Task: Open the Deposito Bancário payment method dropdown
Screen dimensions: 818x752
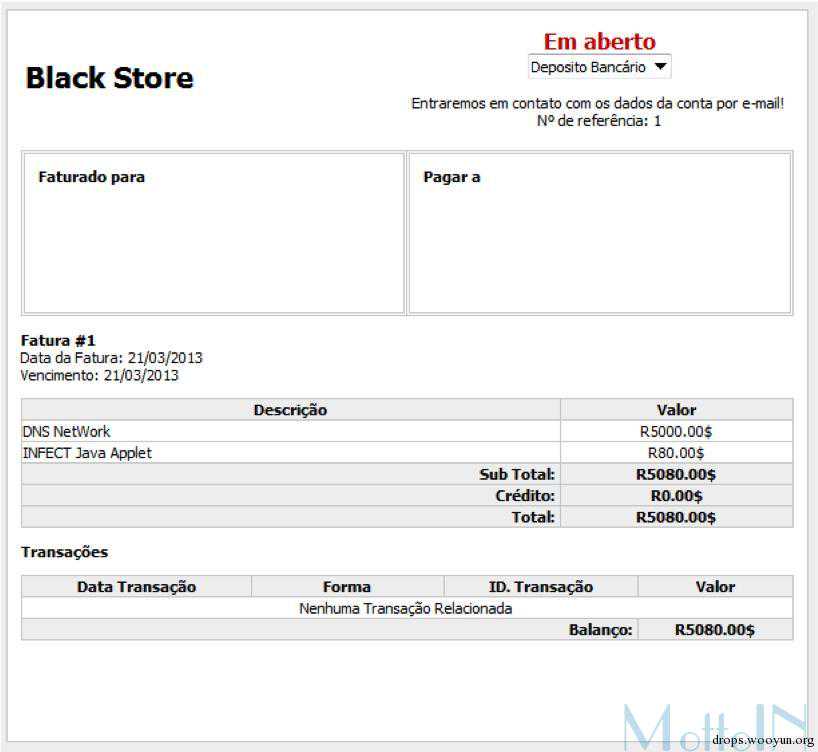Action: pos(599,67)
